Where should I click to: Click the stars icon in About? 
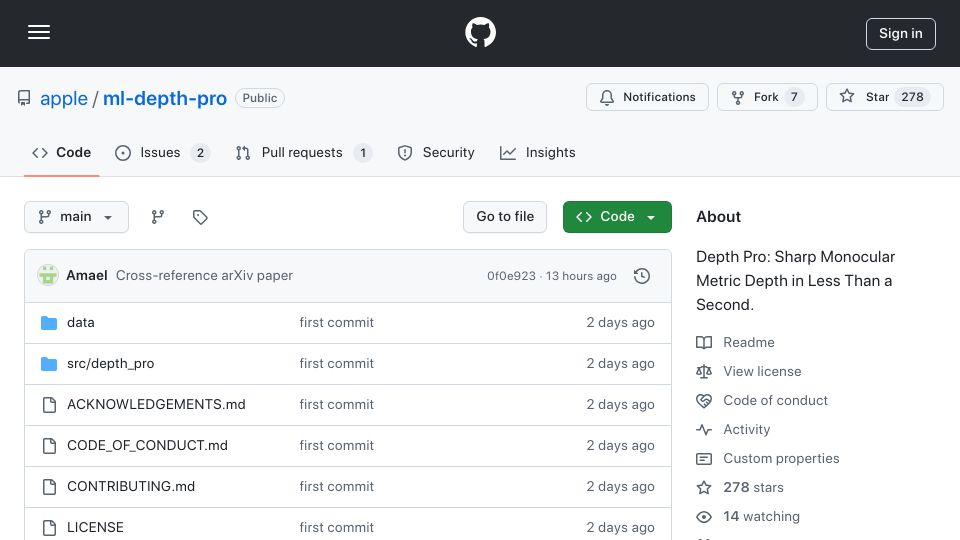pos(704,487)
